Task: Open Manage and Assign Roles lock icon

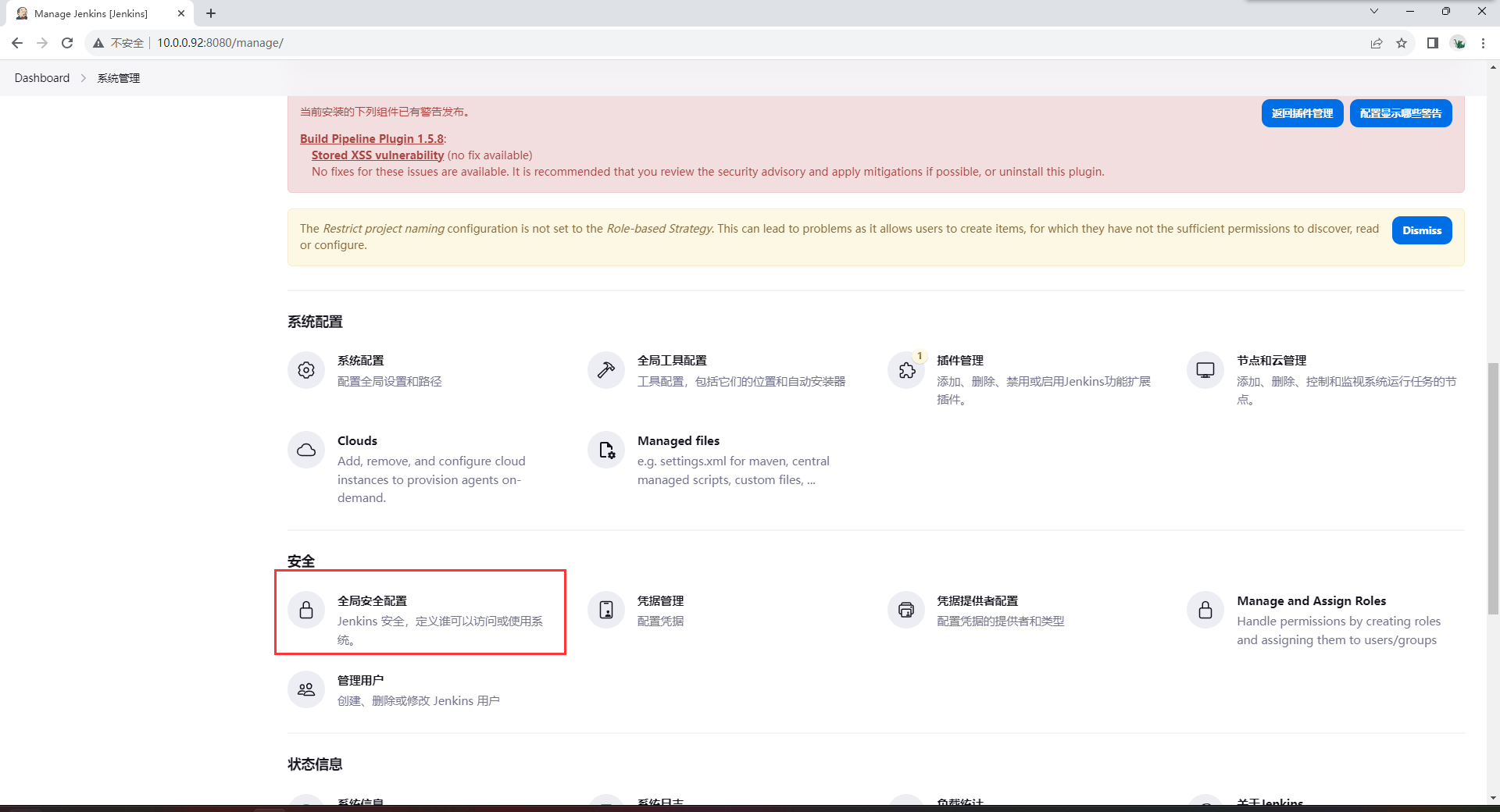Action: pyautogui.click(x=1205, y=610)
